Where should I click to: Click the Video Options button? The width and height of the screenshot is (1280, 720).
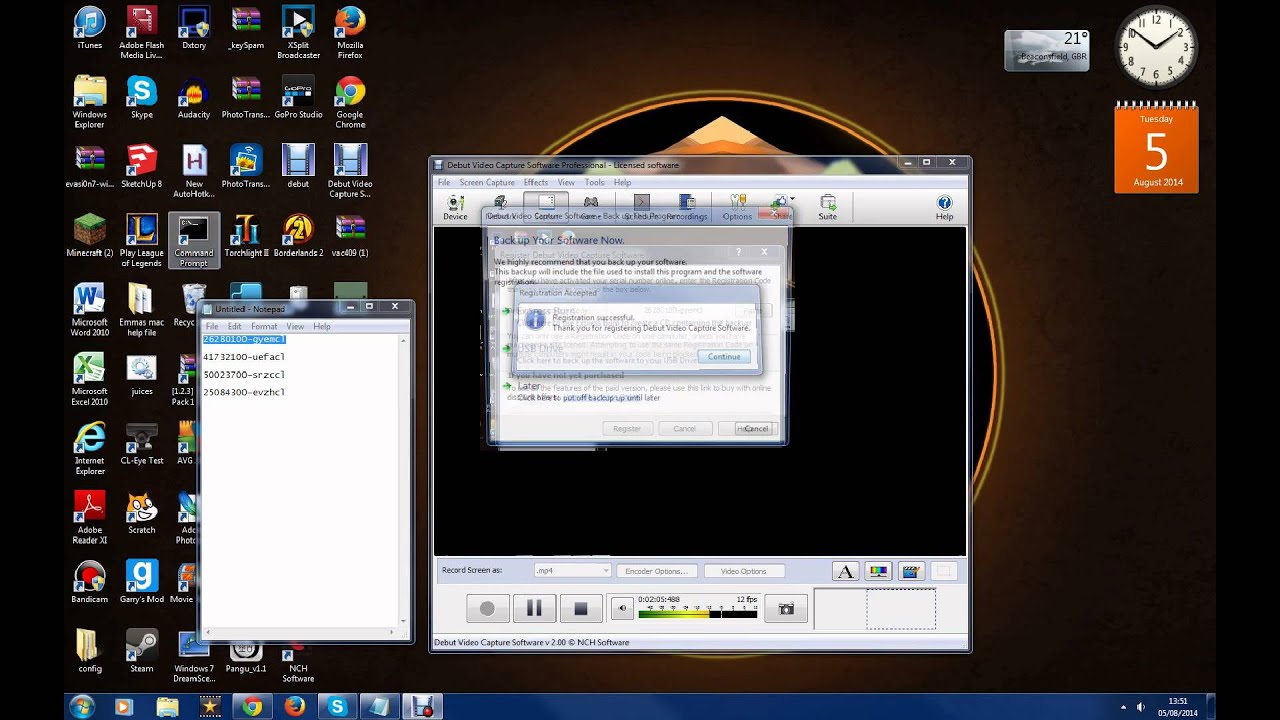click(743, 571)
